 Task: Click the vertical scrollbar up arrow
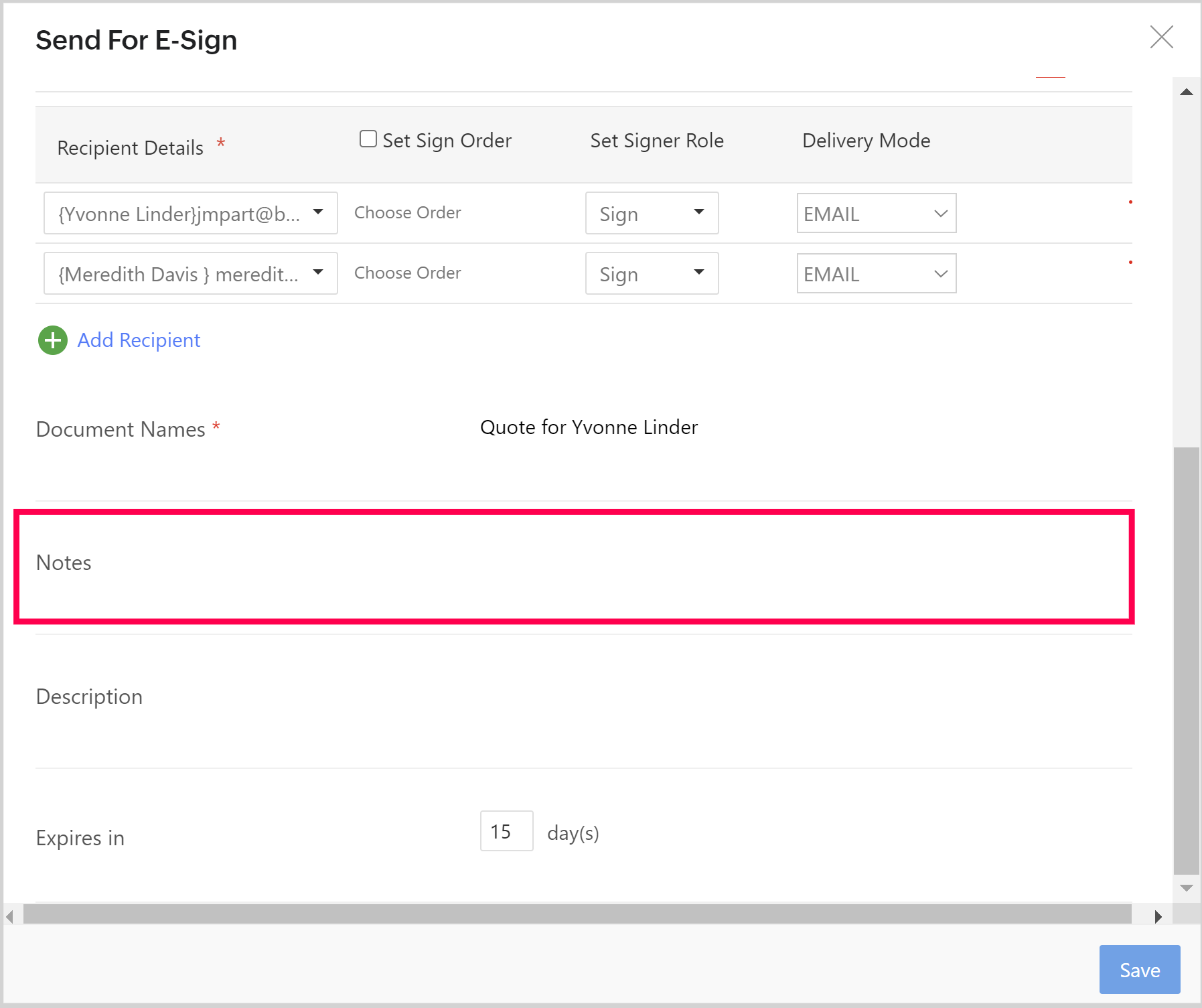pos(1186,92)
